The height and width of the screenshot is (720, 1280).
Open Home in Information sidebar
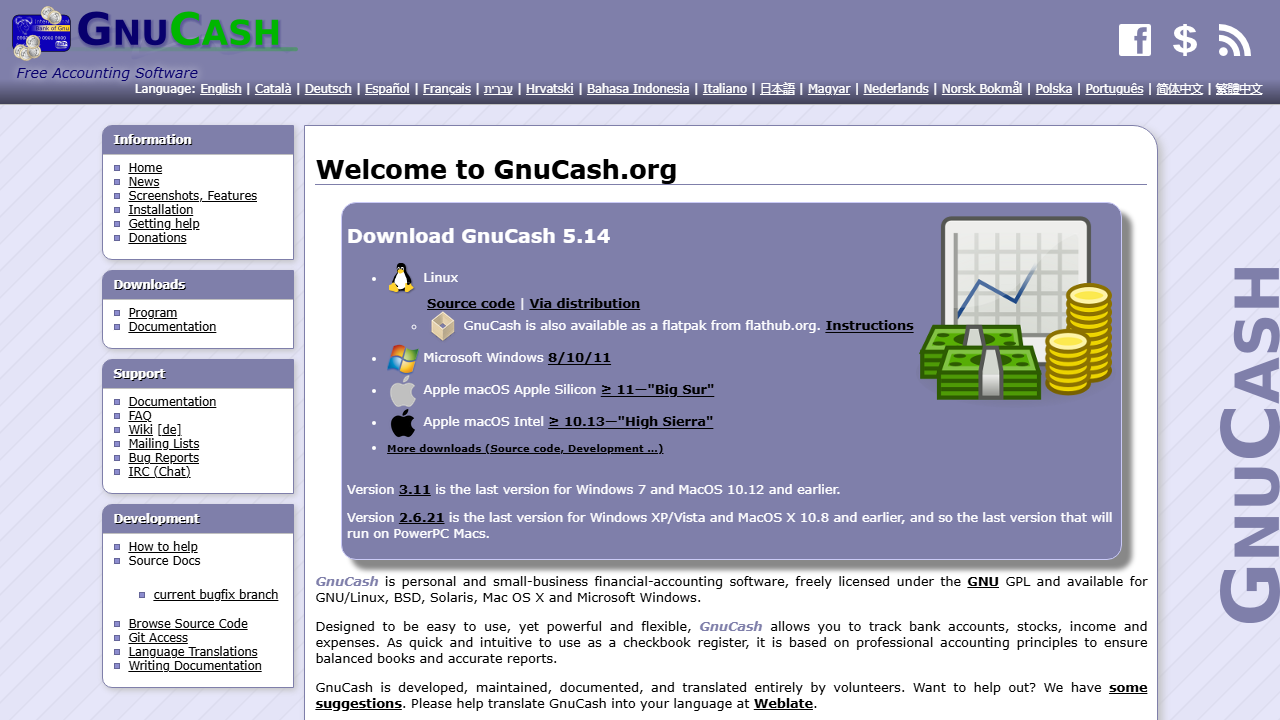click(145, 168)
